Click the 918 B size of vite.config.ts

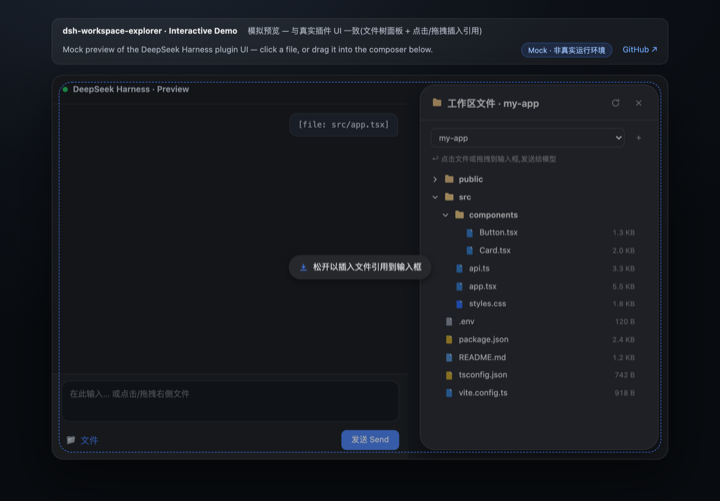(x=624, y=393)
